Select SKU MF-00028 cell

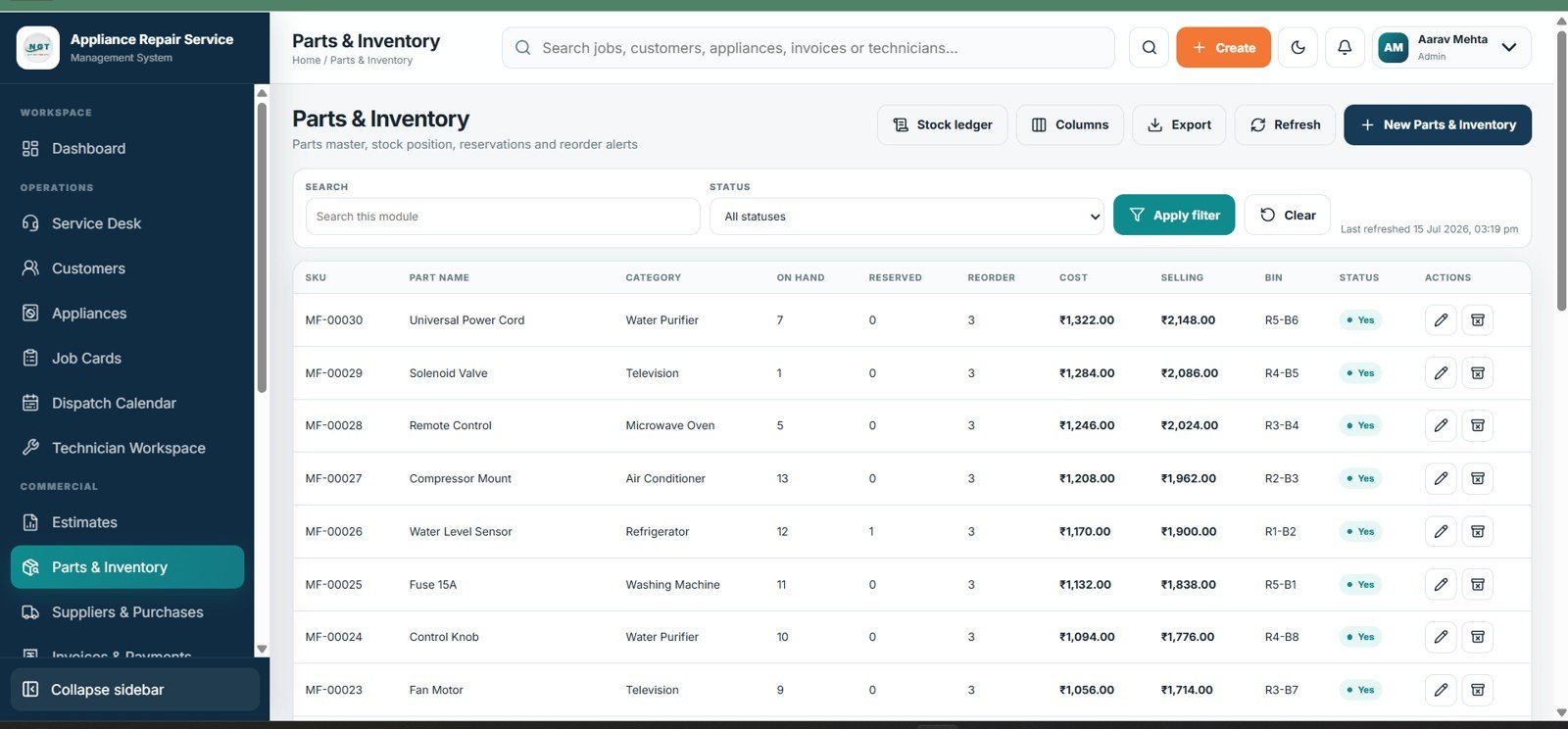pyautogui.click(x=334, y=425)
